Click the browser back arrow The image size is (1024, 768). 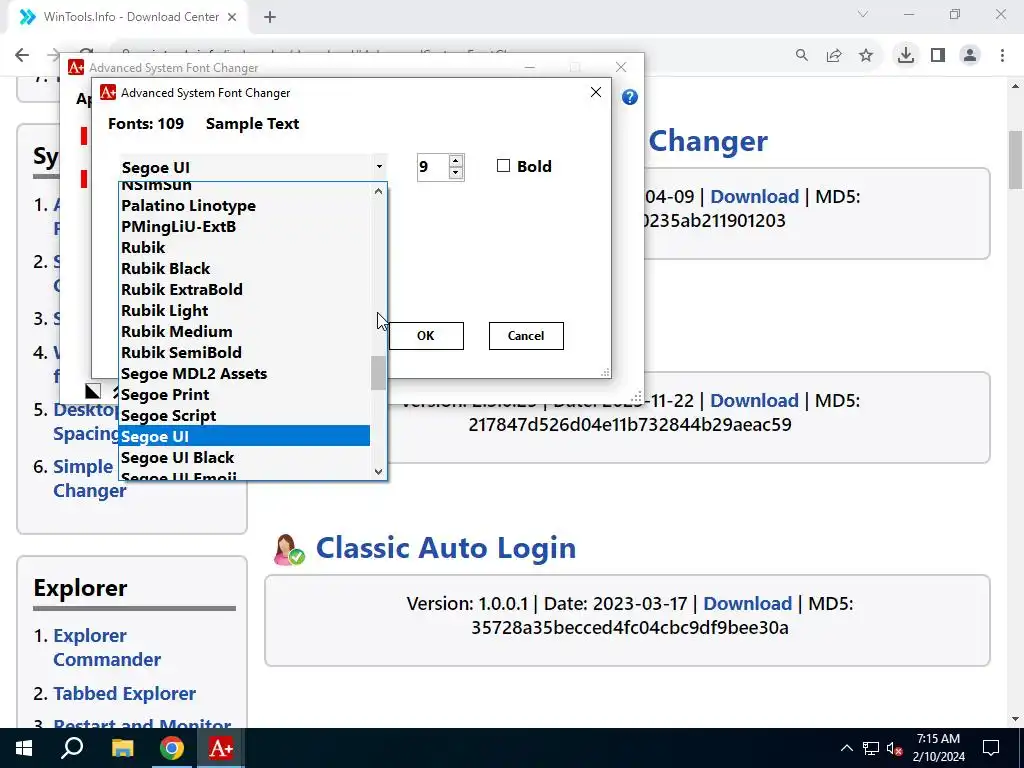pos(22,55)
